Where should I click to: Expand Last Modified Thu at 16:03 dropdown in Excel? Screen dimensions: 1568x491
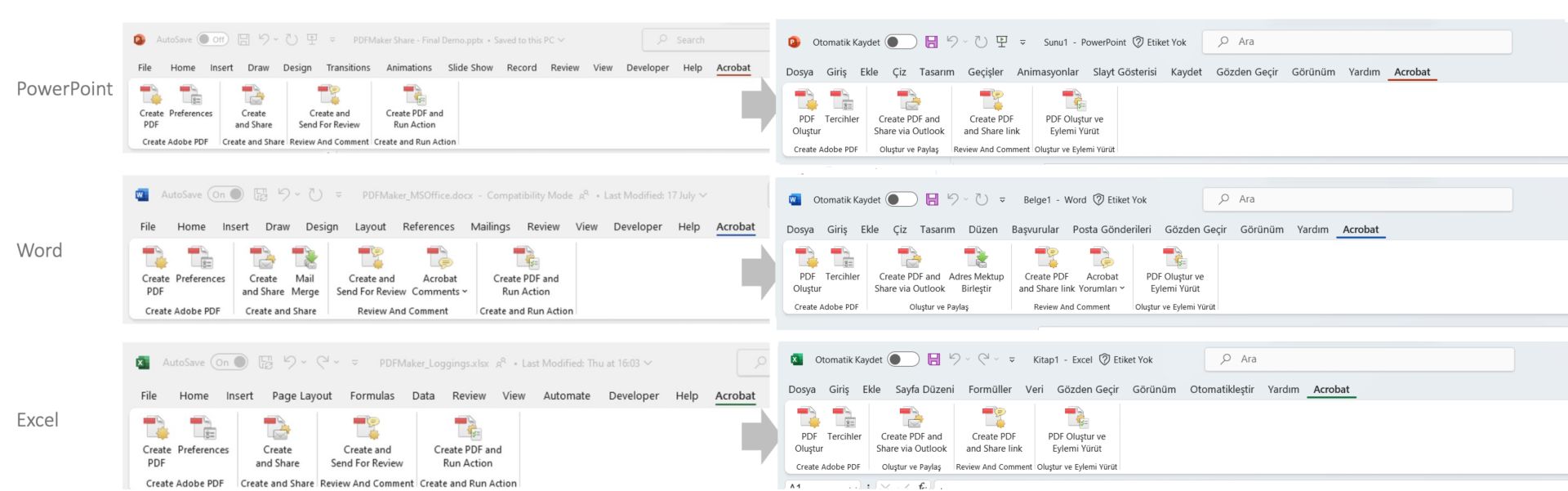[x=648, y=363]
